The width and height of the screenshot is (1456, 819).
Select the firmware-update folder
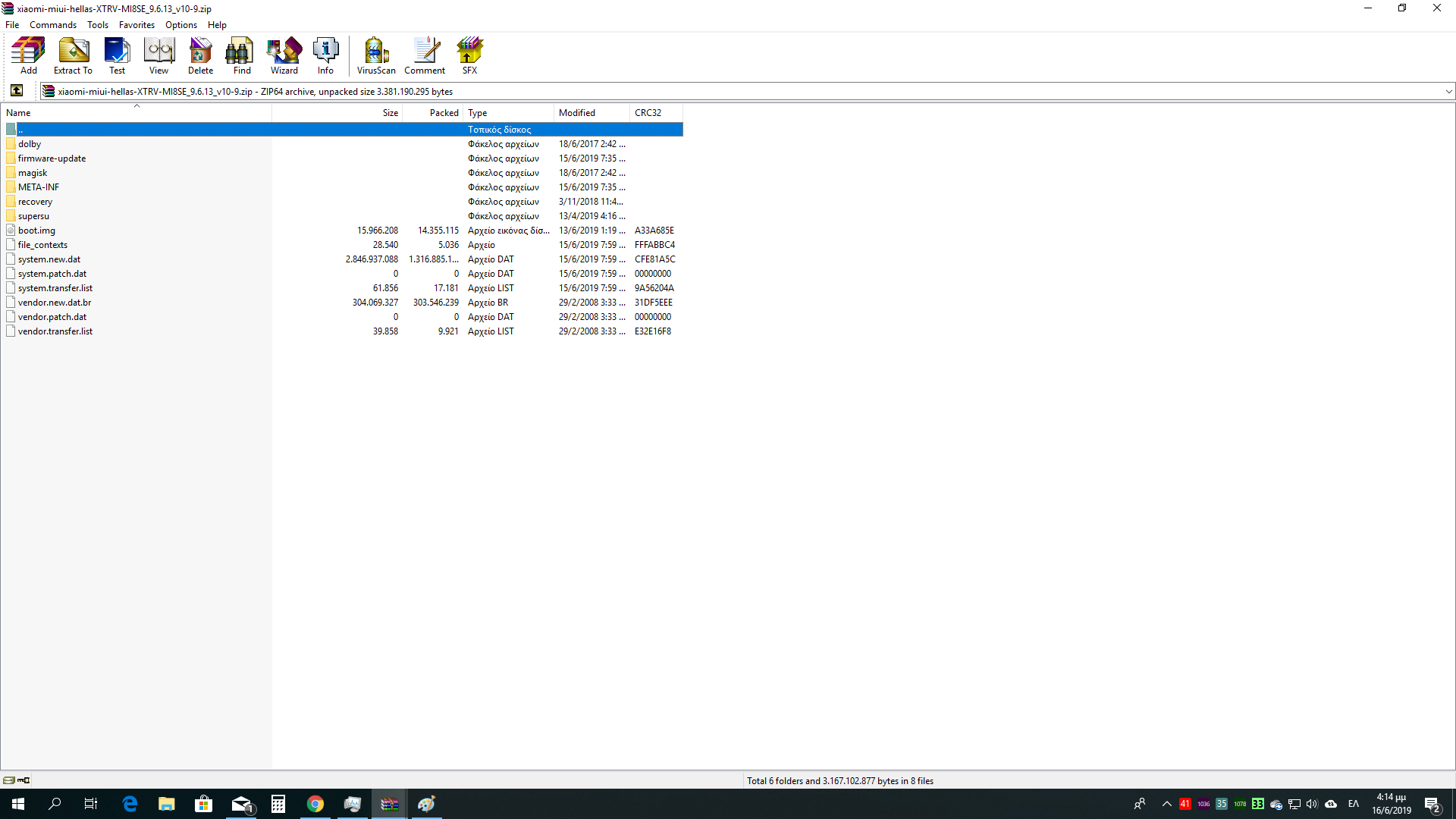coord(52,158)
